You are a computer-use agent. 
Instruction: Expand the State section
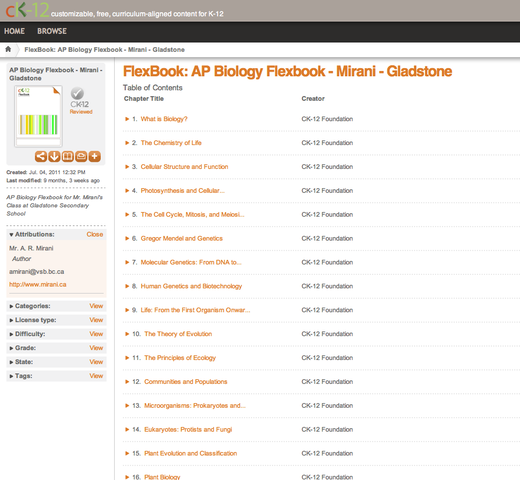click(11, 362)
